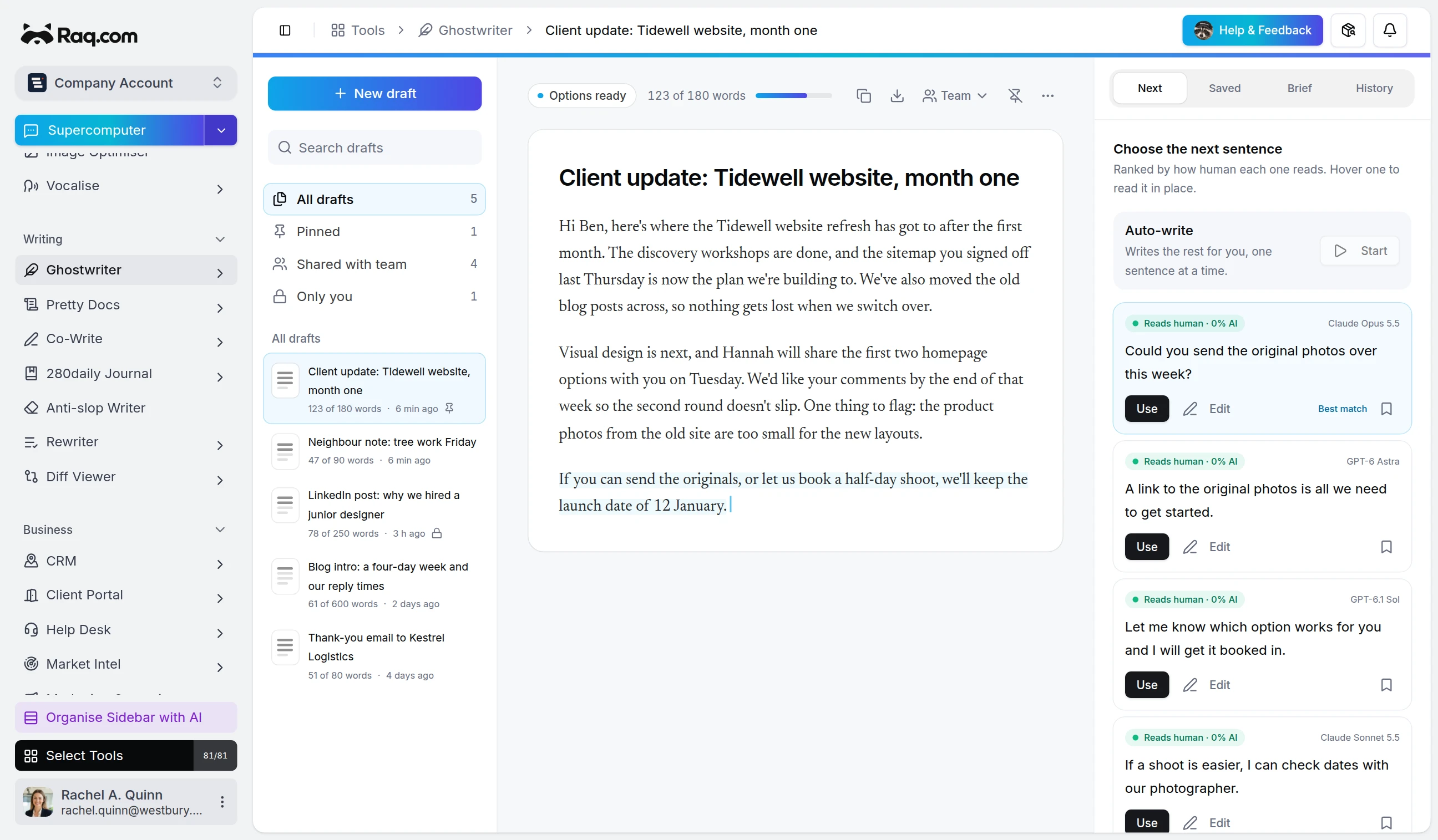1438x840 pixels.
Task: Copy draft text using the copy icon
Action: pos(863,96)
